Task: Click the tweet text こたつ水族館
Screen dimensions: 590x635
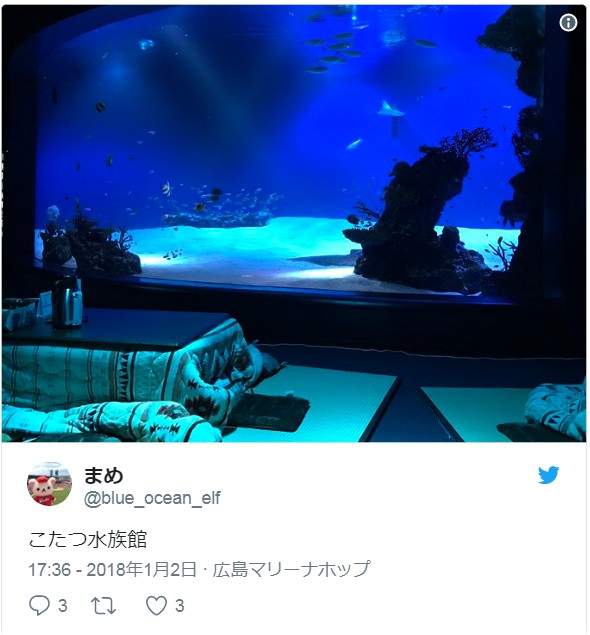Action: point(88,539)
